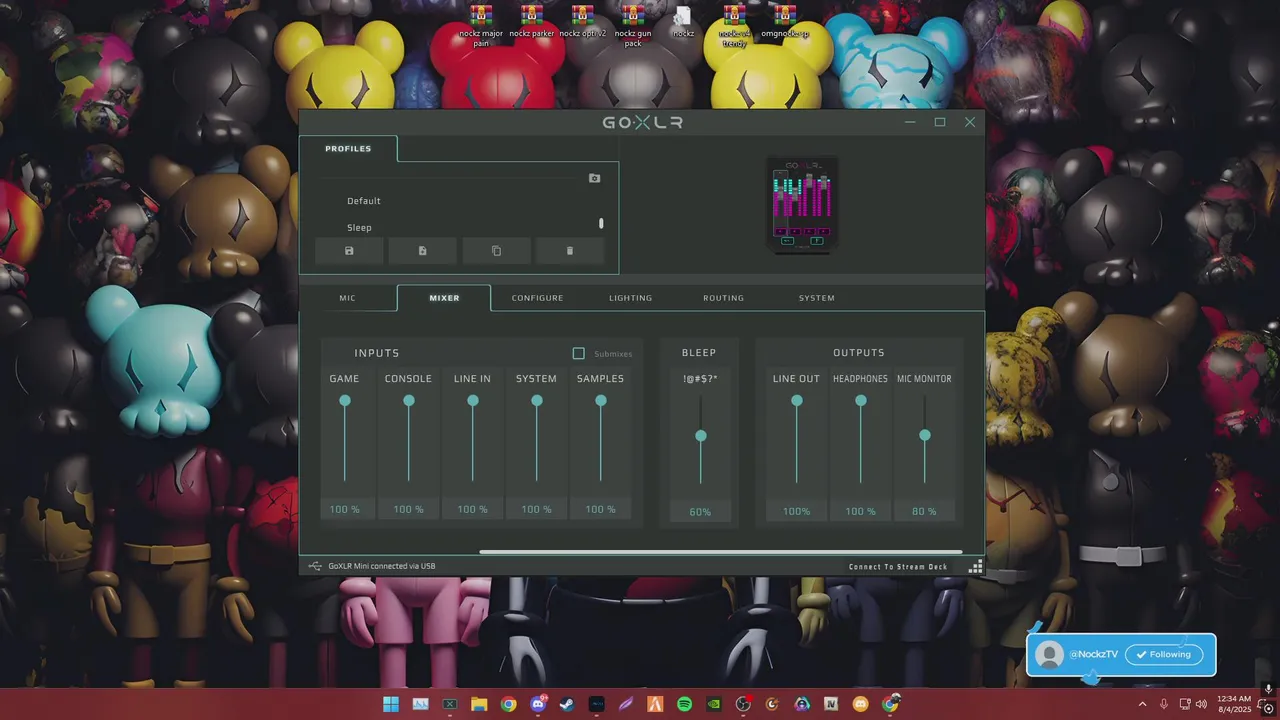This screenshot has height=720, width=1280.
Task: Open the orange A app in taskbar
Action: (655, 704)
